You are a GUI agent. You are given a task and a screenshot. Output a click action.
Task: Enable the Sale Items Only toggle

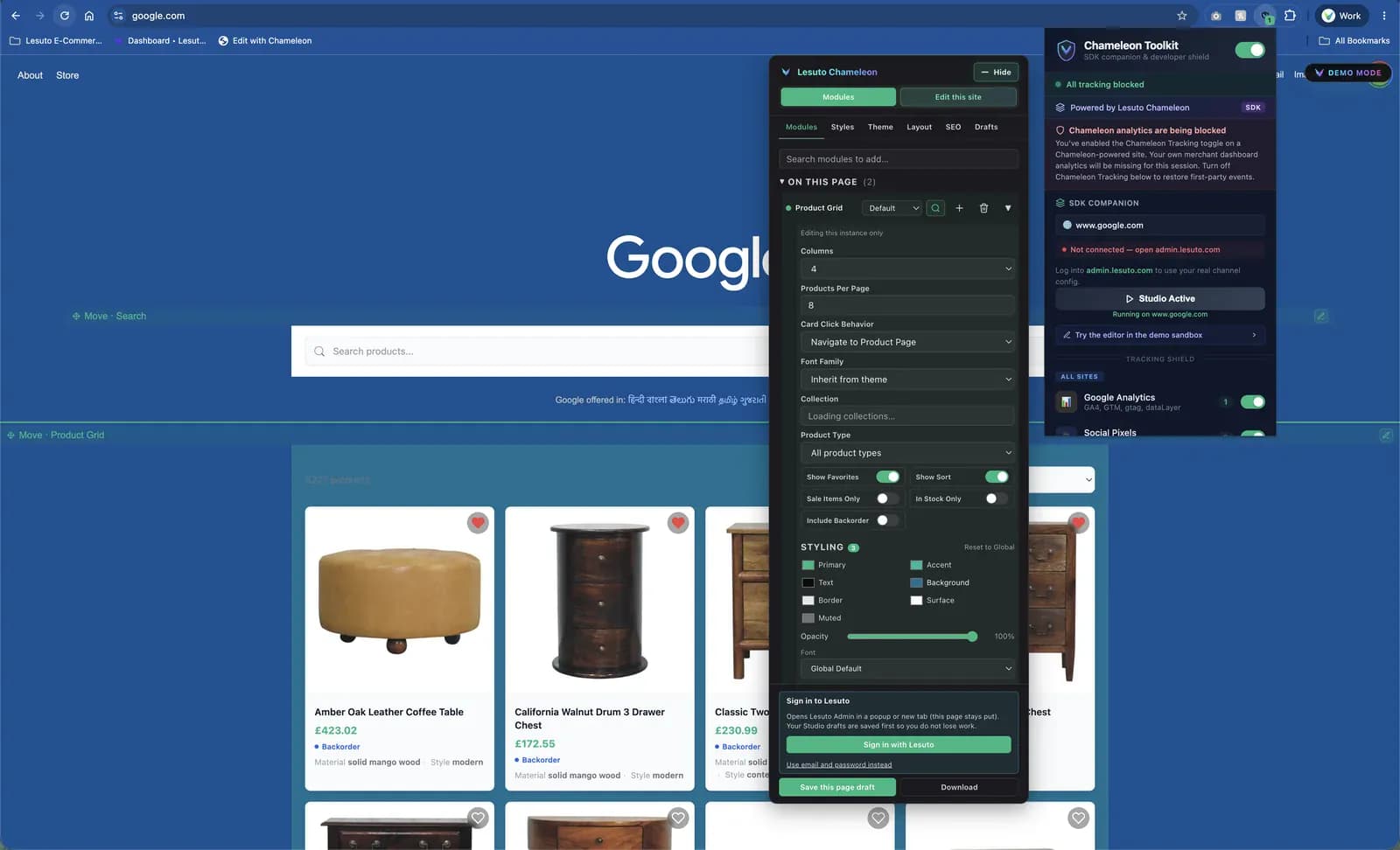tap(887, 498)
